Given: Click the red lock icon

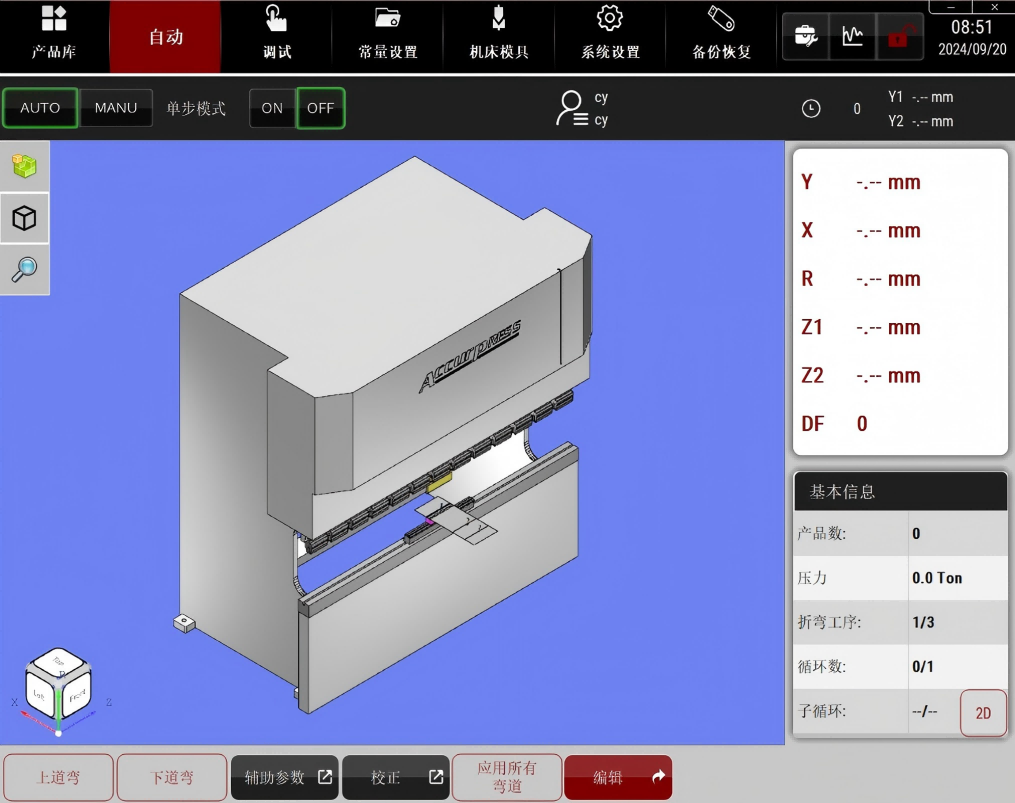Looking at the screenshot, I should point(898,37).
